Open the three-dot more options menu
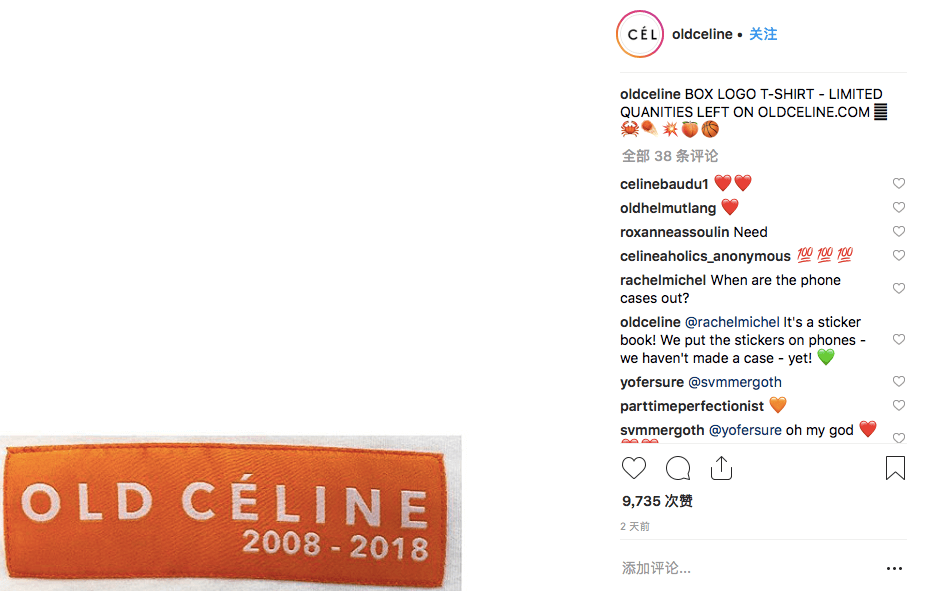The height and width of the screenshot is (591, 928). pyautogui.click(x=894, y=568)
